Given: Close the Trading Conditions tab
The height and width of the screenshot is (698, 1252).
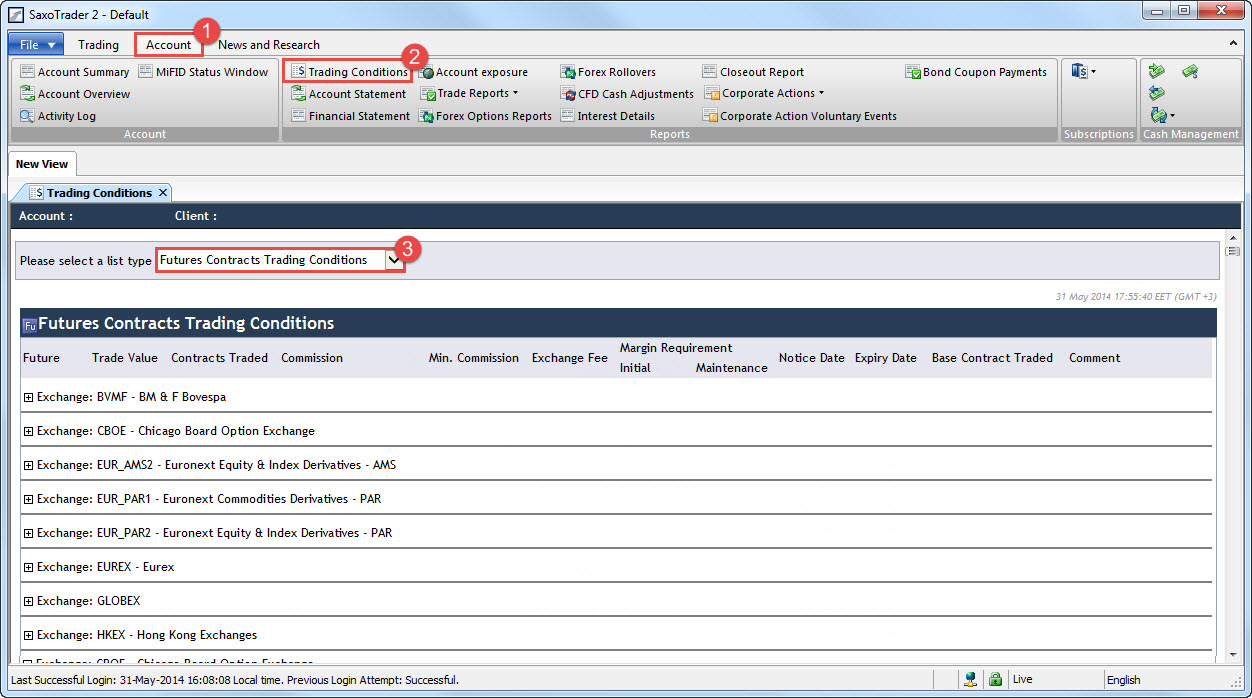Looking at the screenshot, I should pyautogui.click(x=163, y=193).
